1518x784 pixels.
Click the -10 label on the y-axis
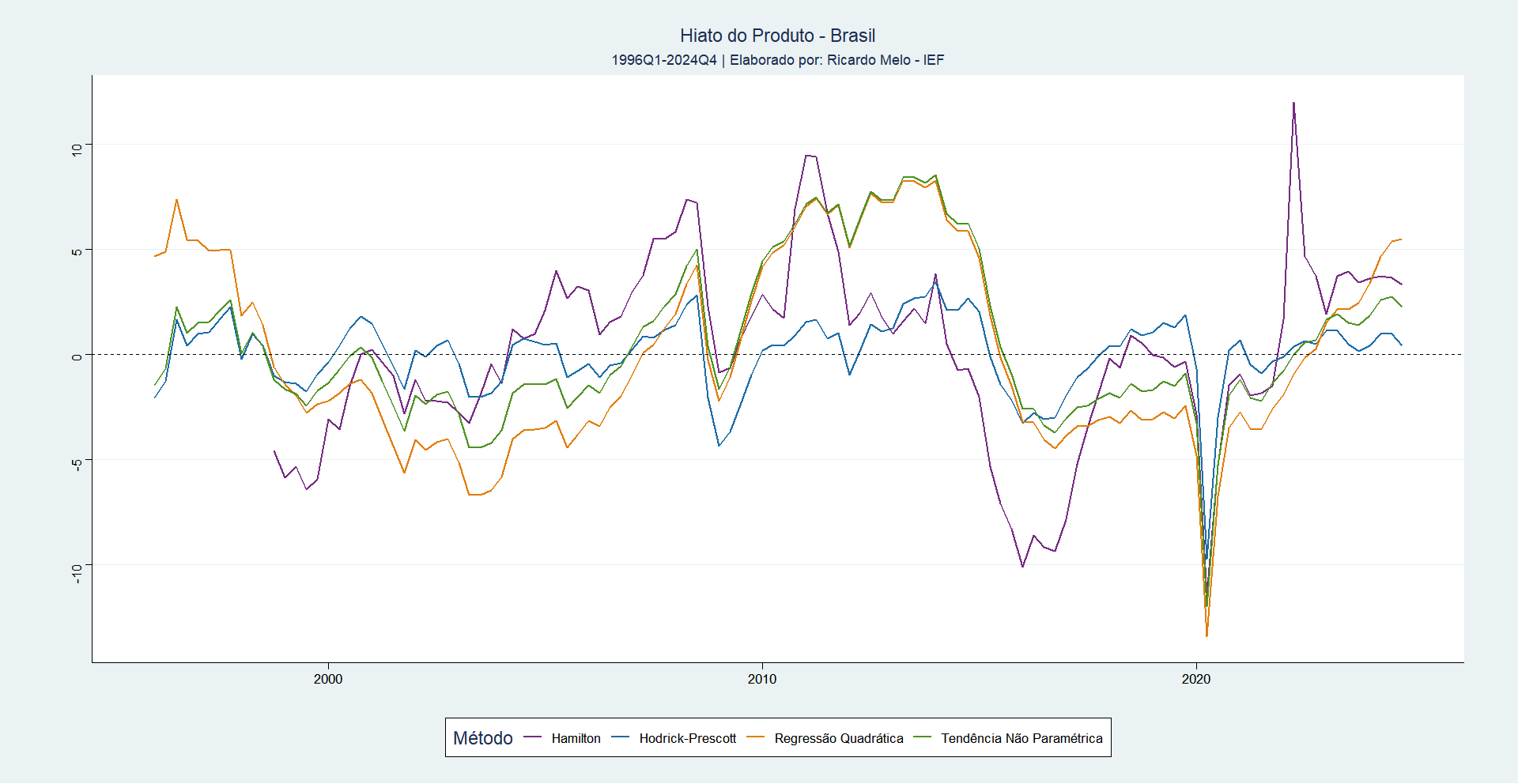coord(77,572)
